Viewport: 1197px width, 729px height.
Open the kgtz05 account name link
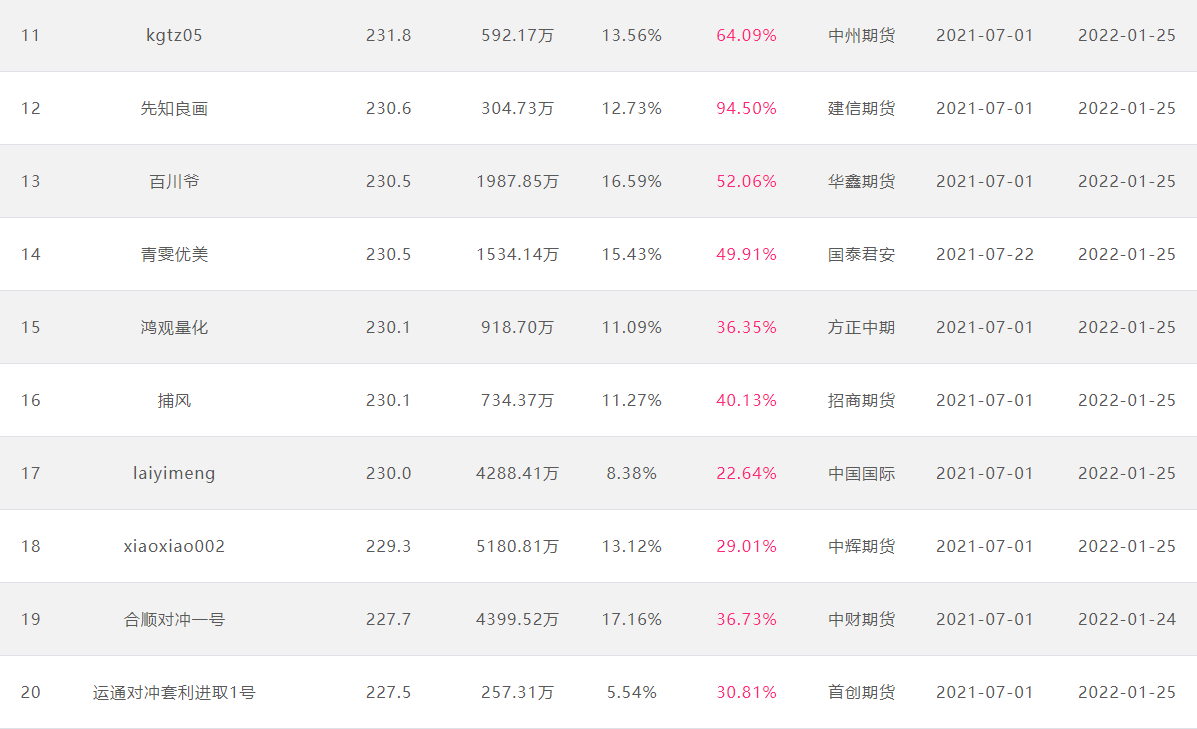[x=174, y=35]
